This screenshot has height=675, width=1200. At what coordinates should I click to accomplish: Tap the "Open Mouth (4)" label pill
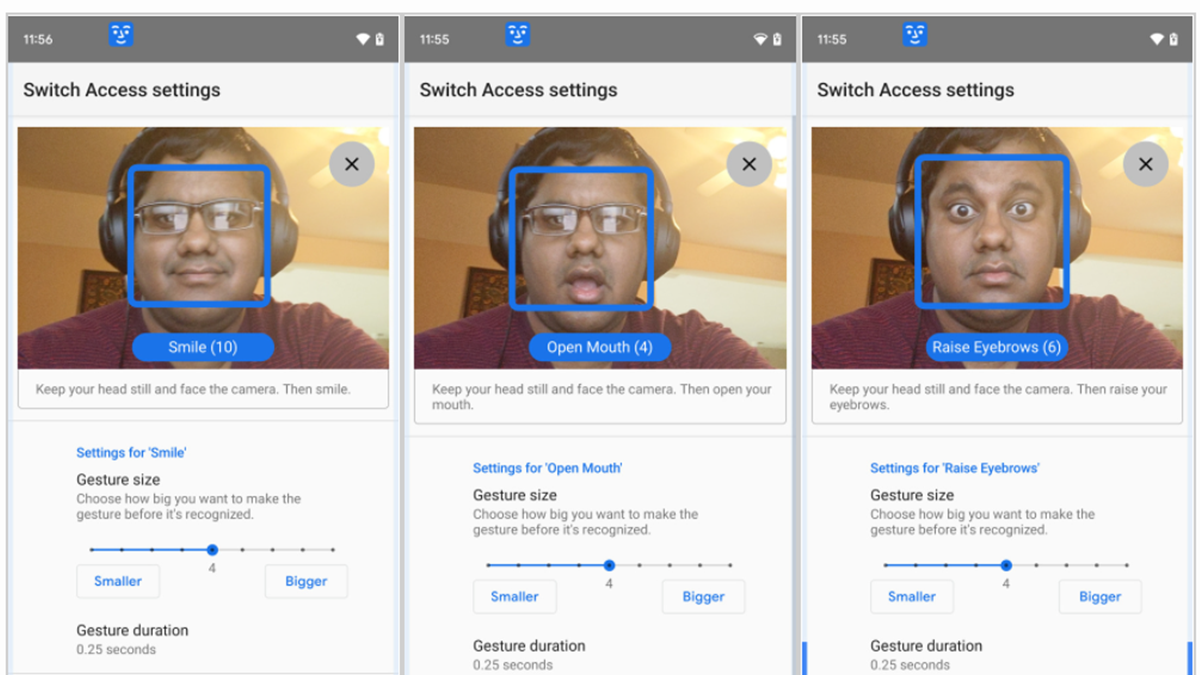tap(599, 348)
